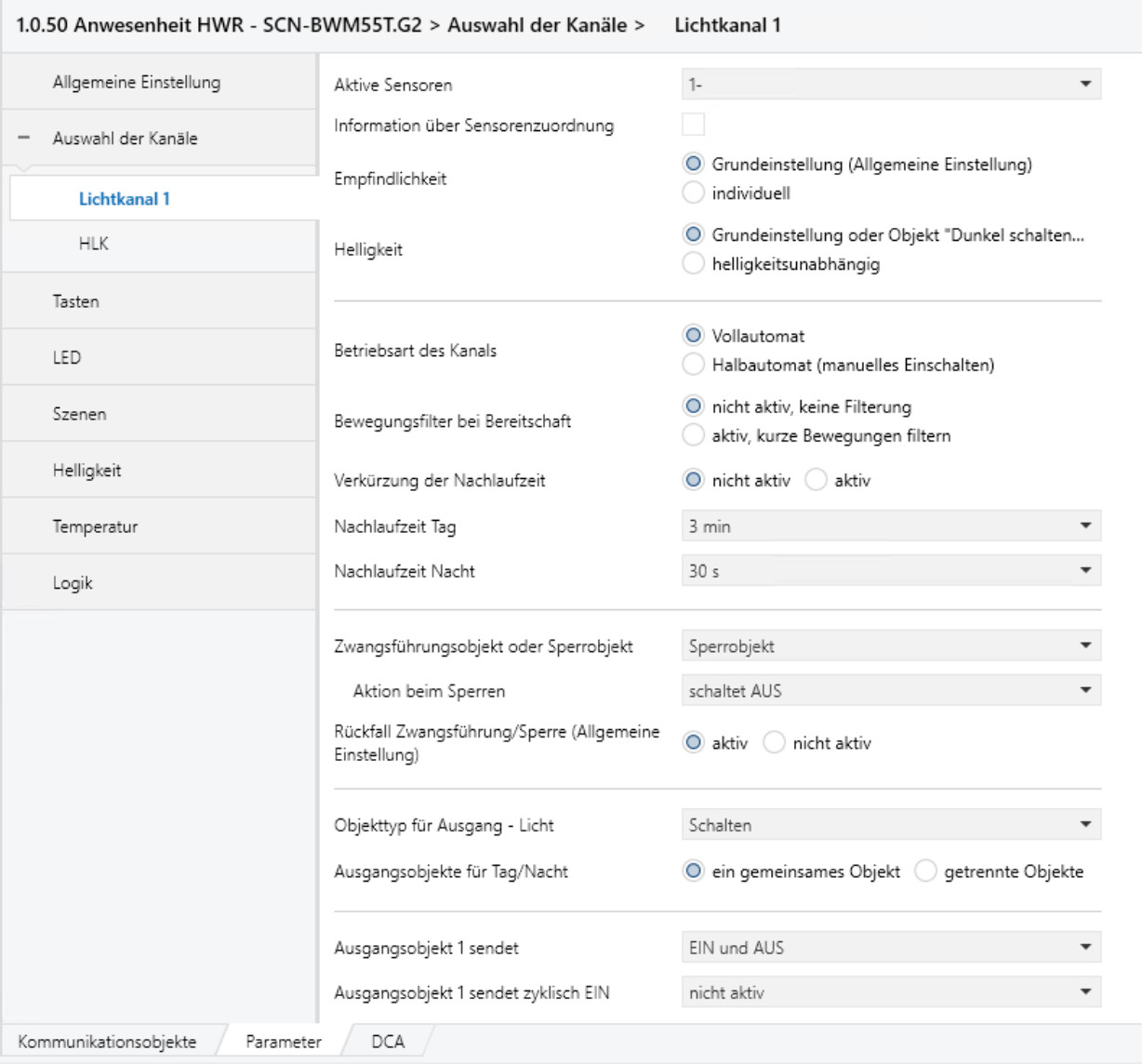Navigate to Allgemeine Einstellung page
The width and height of the screenshot is (1142, 1064).
[137, 82]
